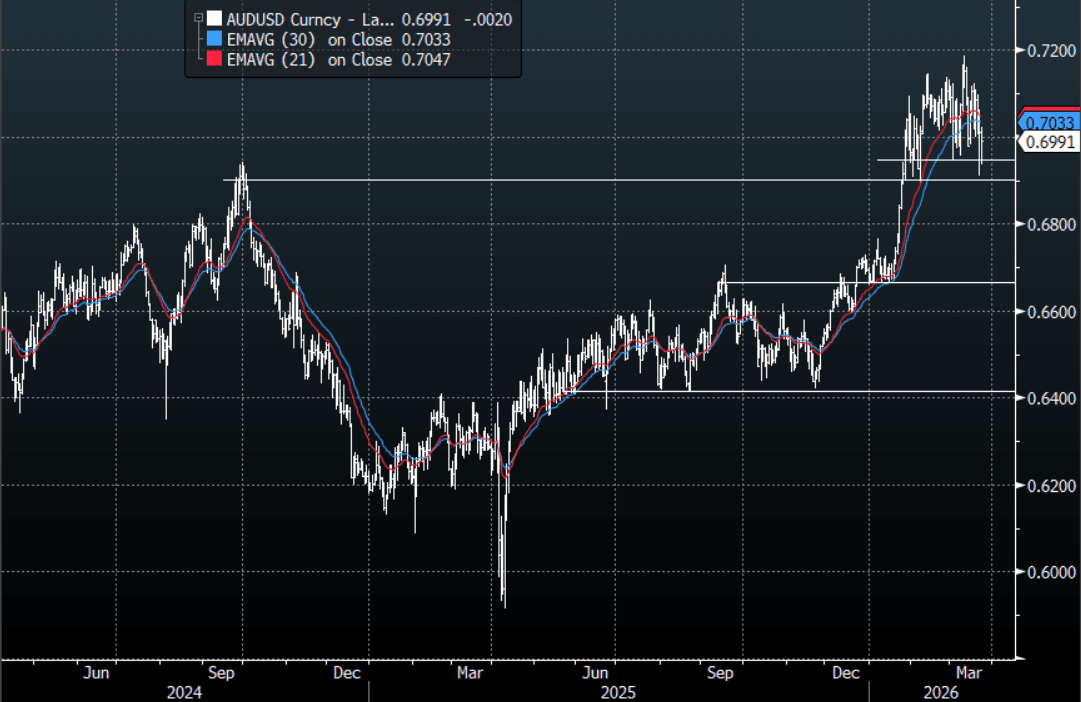Click the red EMAVG (21) color swatch
The image size is (1081, 702).
[213, 59]
